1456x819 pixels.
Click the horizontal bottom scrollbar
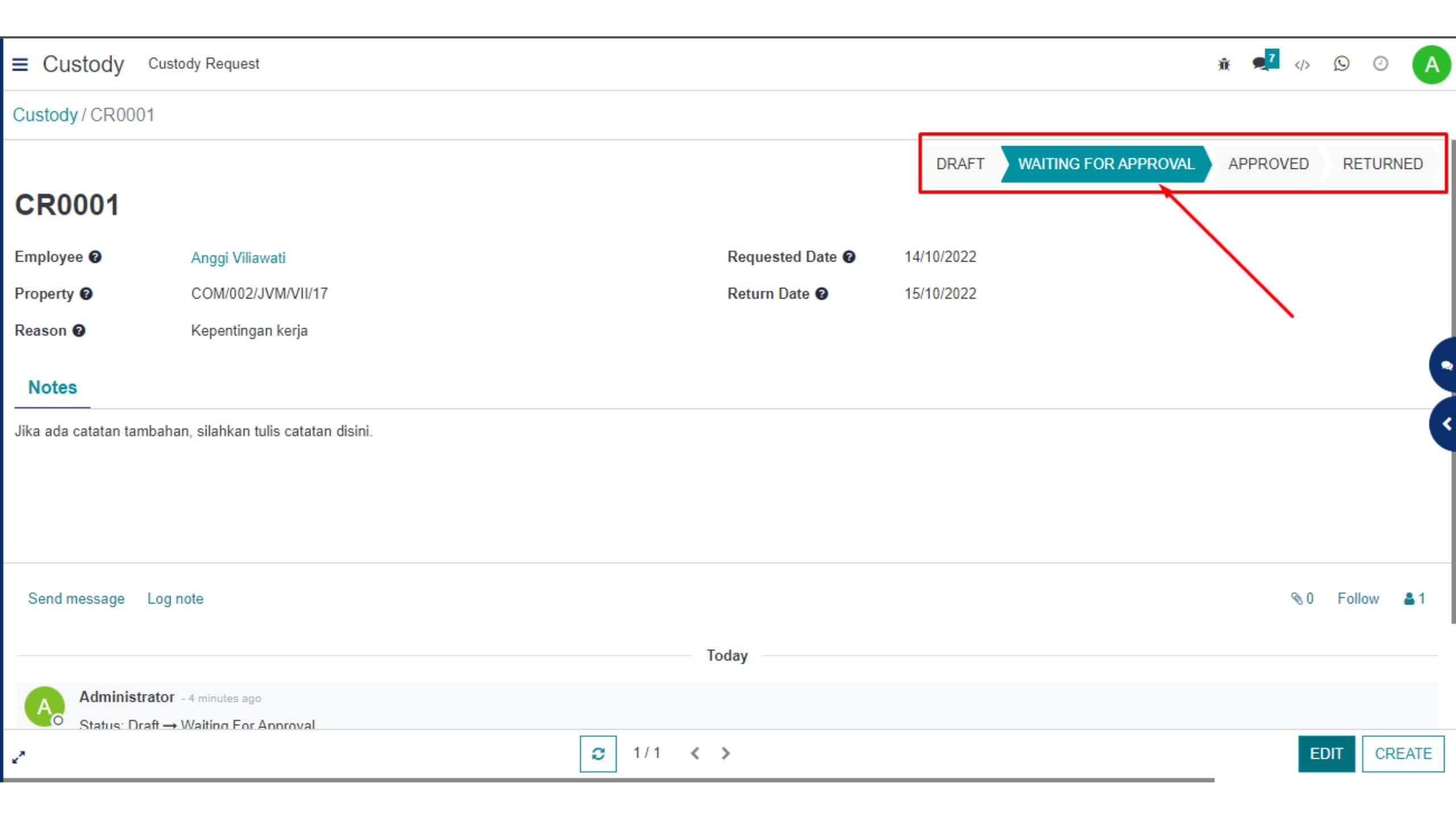click(609, 780)
